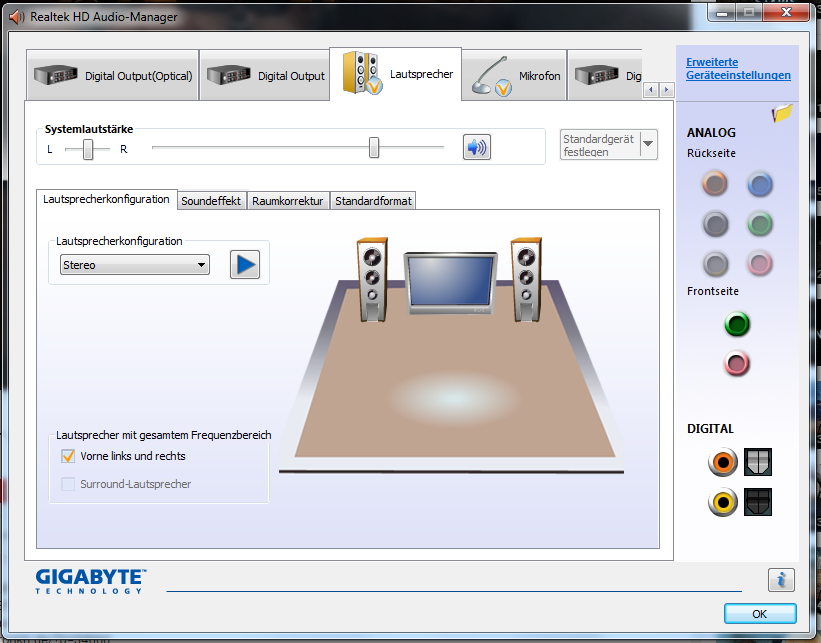
Task: Open the Standardformat sub-tab
Action: [373, 201]
